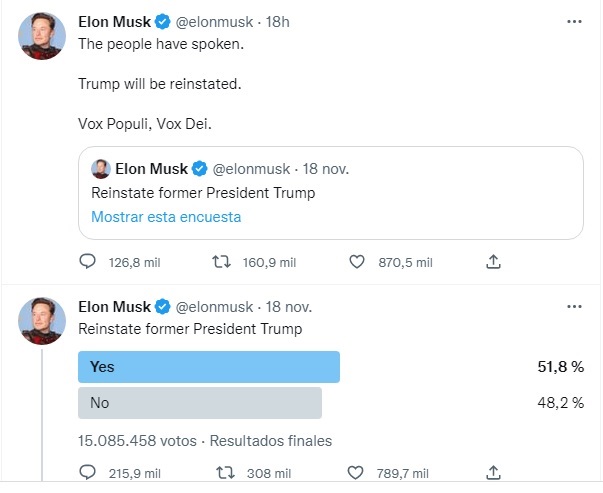603x493 pixels.
Task: Like the 'Trump will be reinstated' tweet
Action: click(356, 262)
